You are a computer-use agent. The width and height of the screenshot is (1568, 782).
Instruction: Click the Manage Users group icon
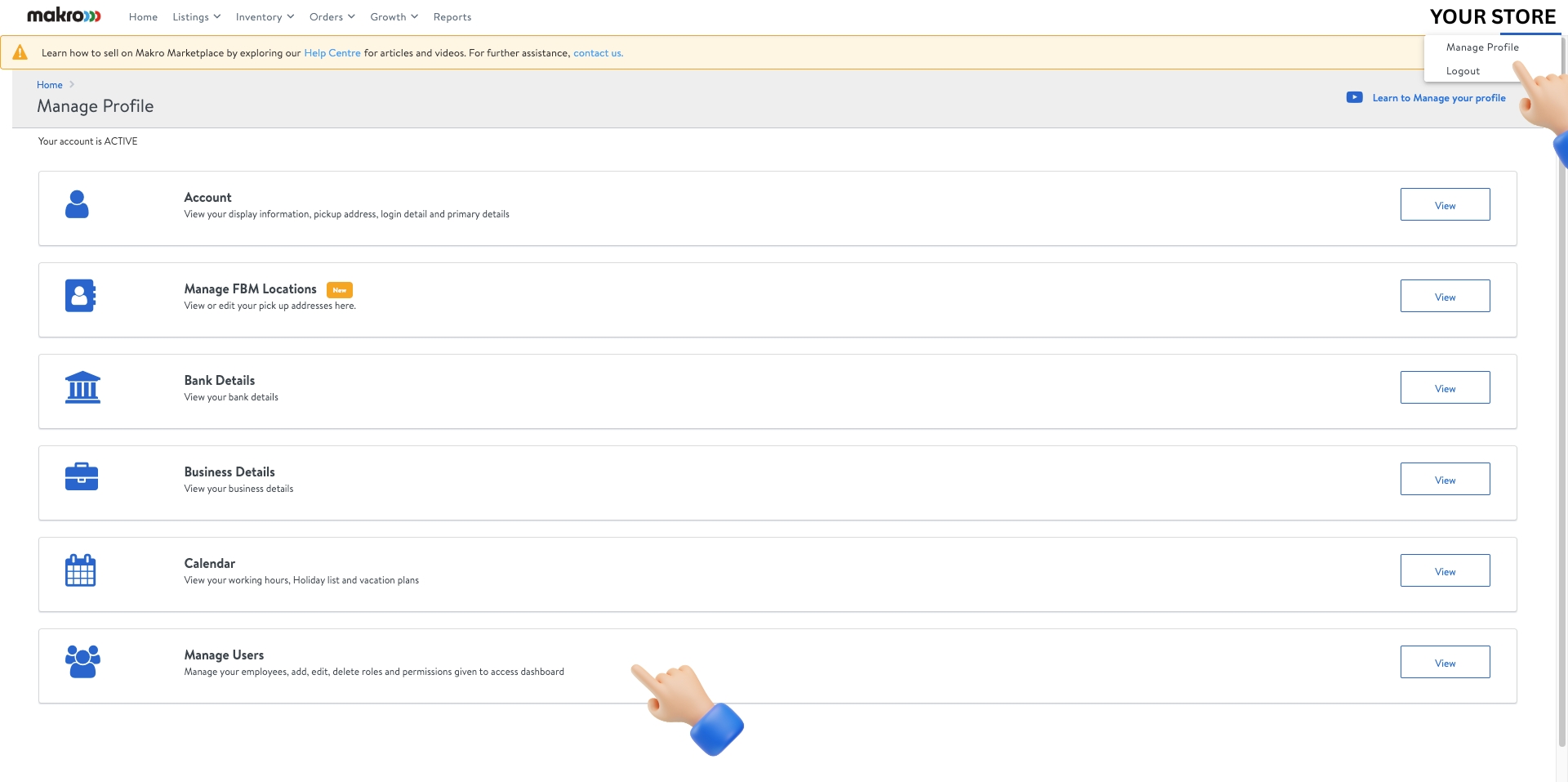click(x=82, y=662)
